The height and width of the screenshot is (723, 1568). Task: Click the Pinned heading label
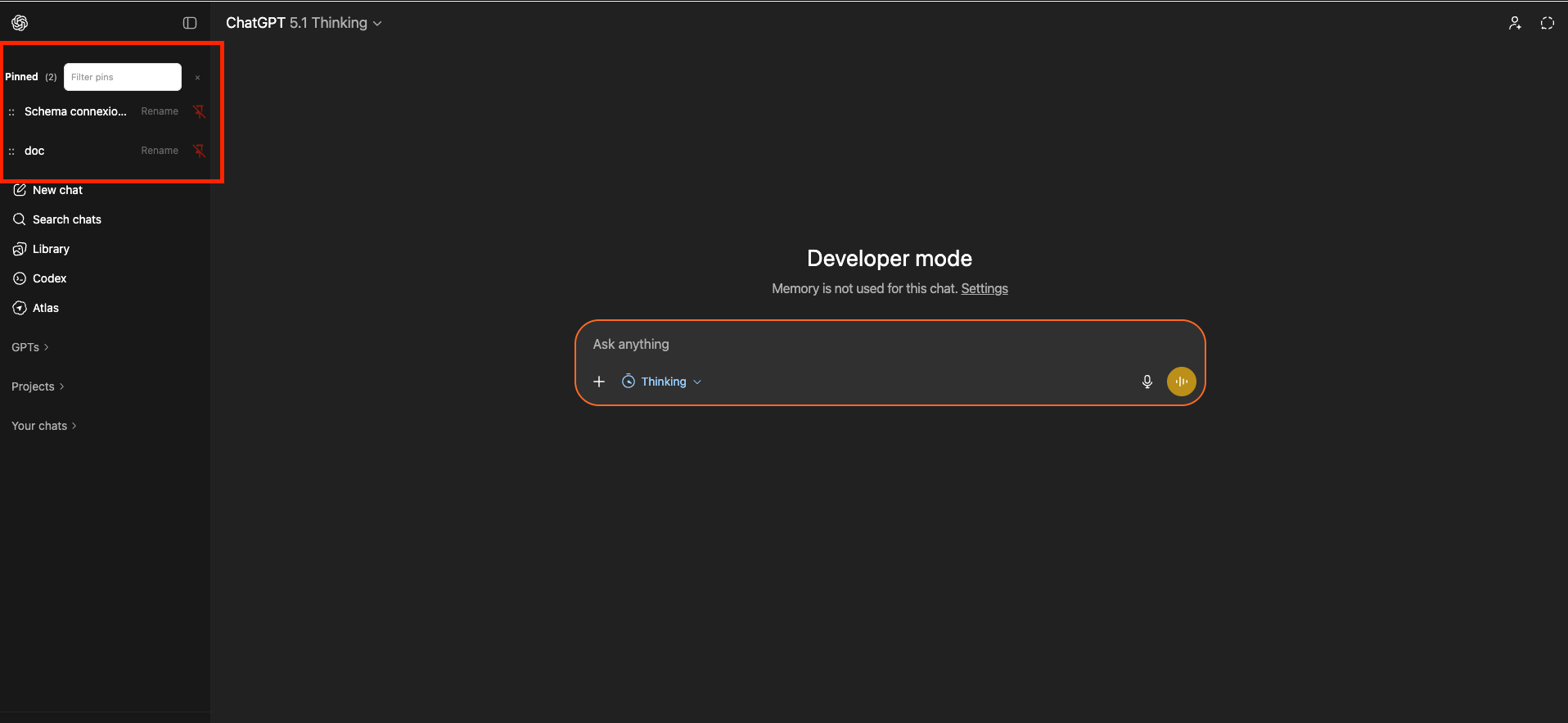(21, 77)
